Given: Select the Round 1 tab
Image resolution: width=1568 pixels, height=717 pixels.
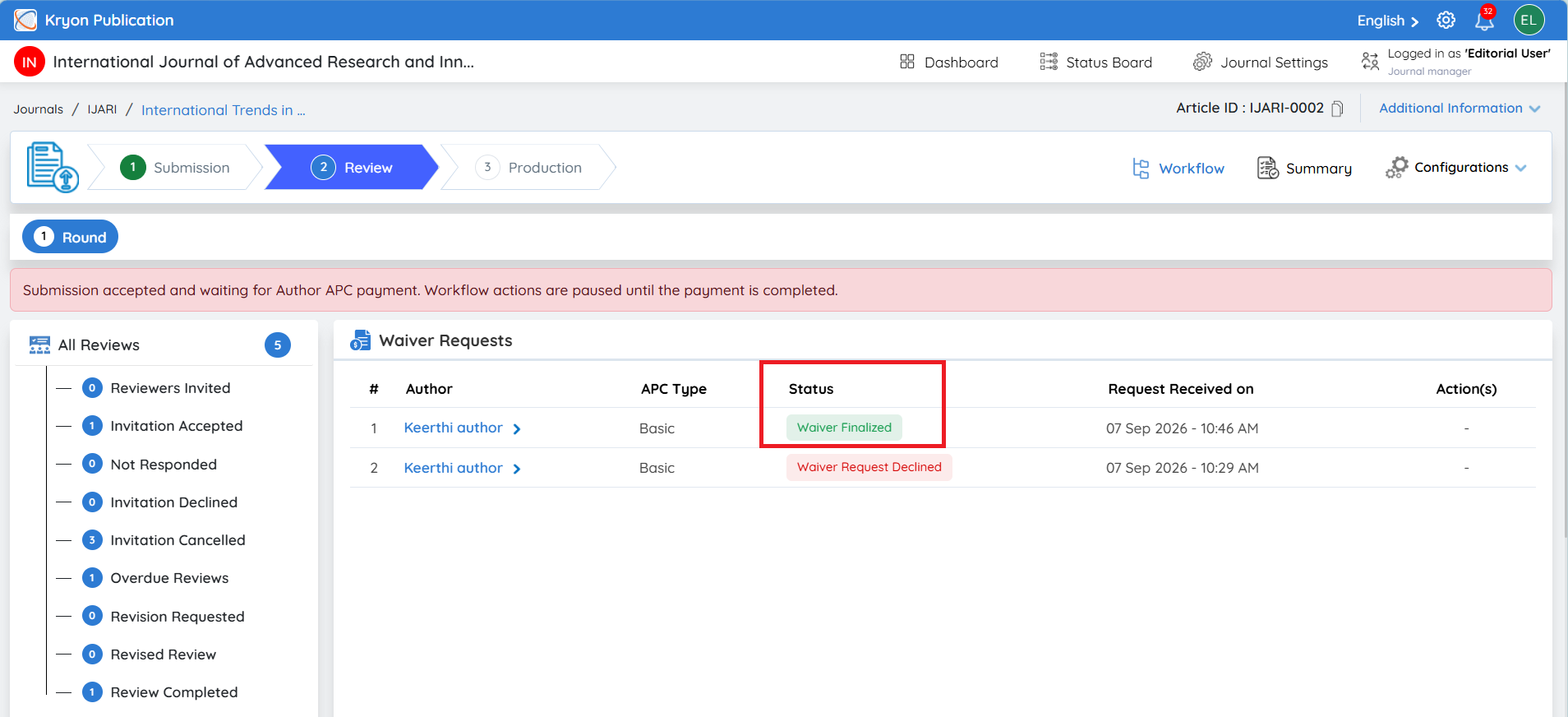Looking at the screenshot, I should (x=70, y=237).
